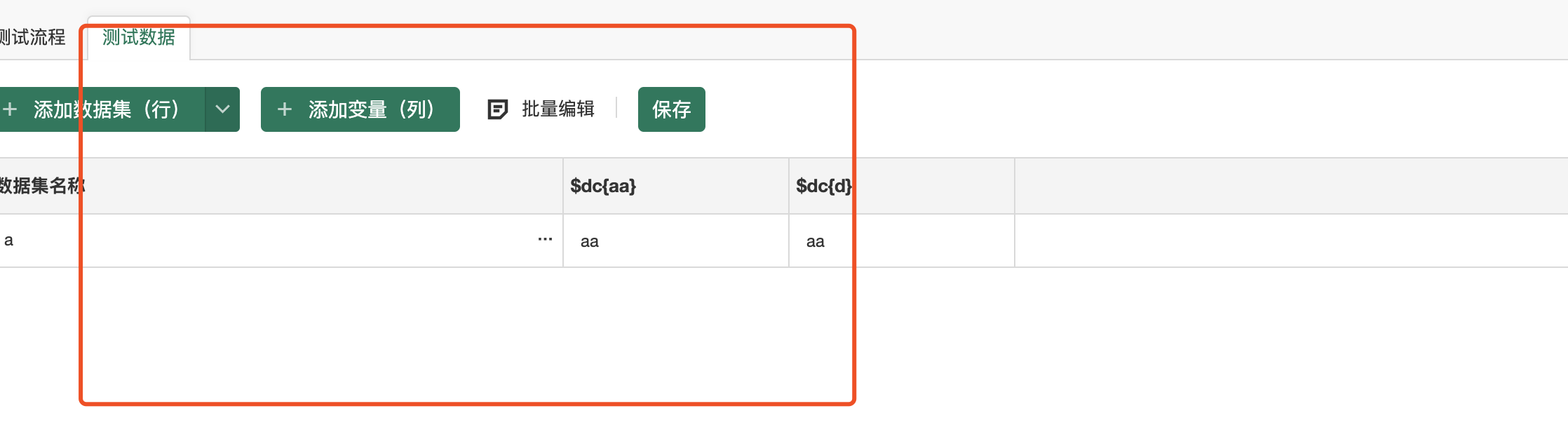Open 批量编辑 text link
This screenshot has width=1568, height=432.
pyautogui.click(x=558, y=109)
